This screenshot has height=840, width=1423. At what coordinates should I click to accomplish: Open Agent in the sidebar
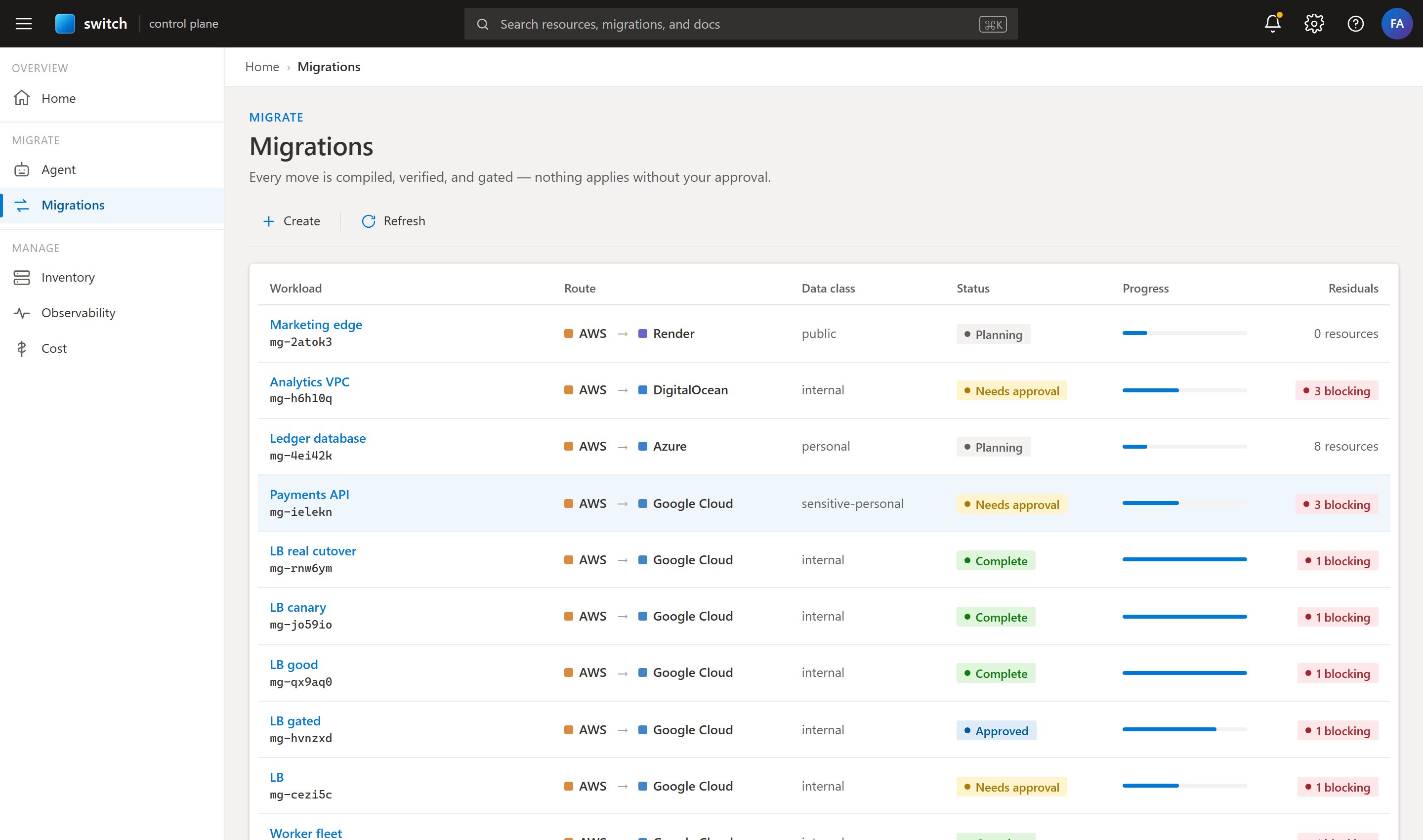[112, 169]
